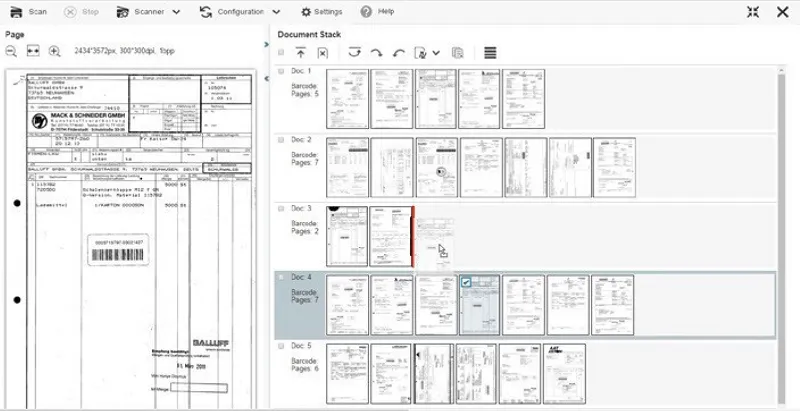Expand the Configuration dropdown chevron
800x411 pixels.
(276, 12)
